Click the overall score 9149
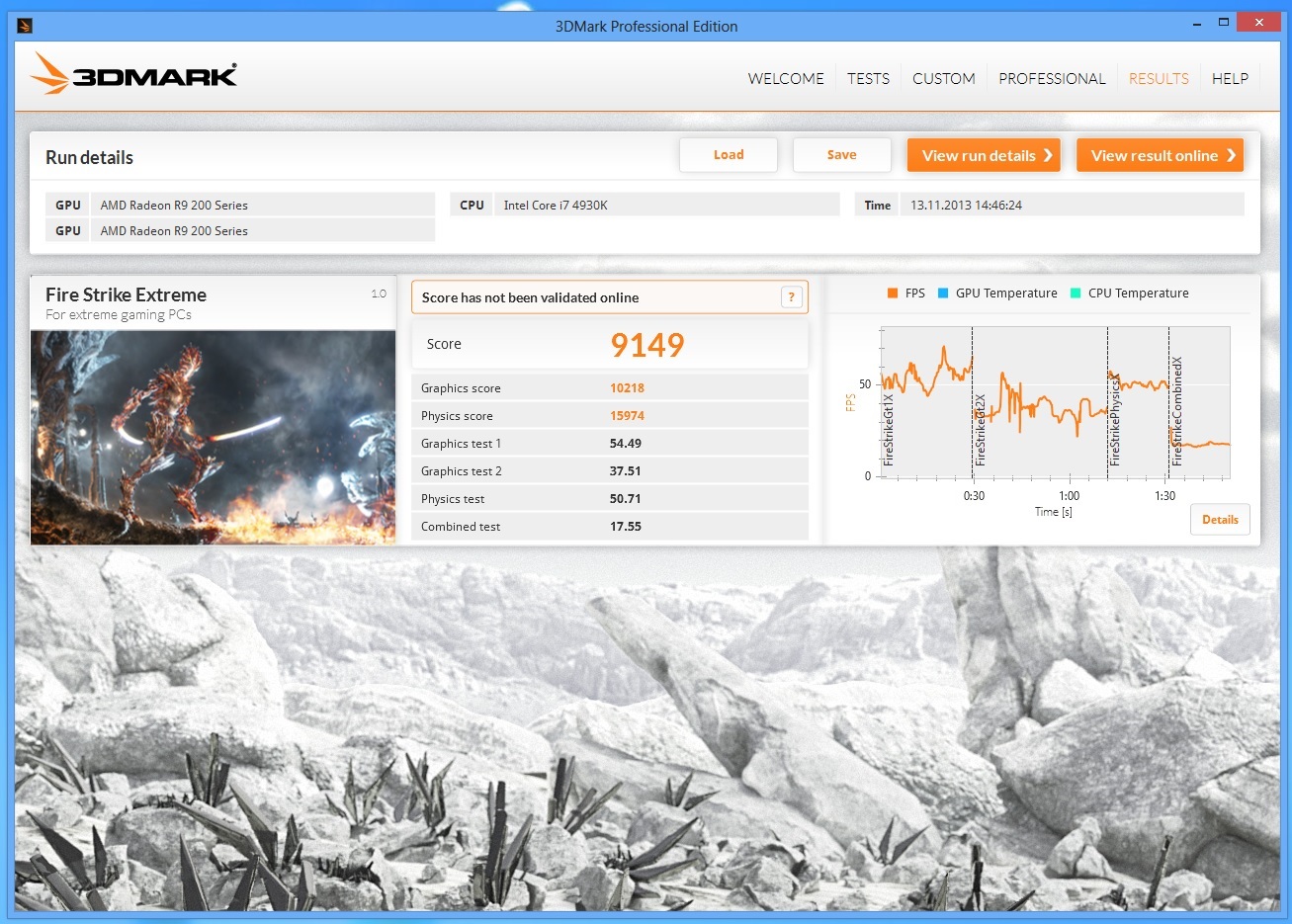The height and width of the screenshot is (924, 1292). pyautogui.click(x=647, y=345)
